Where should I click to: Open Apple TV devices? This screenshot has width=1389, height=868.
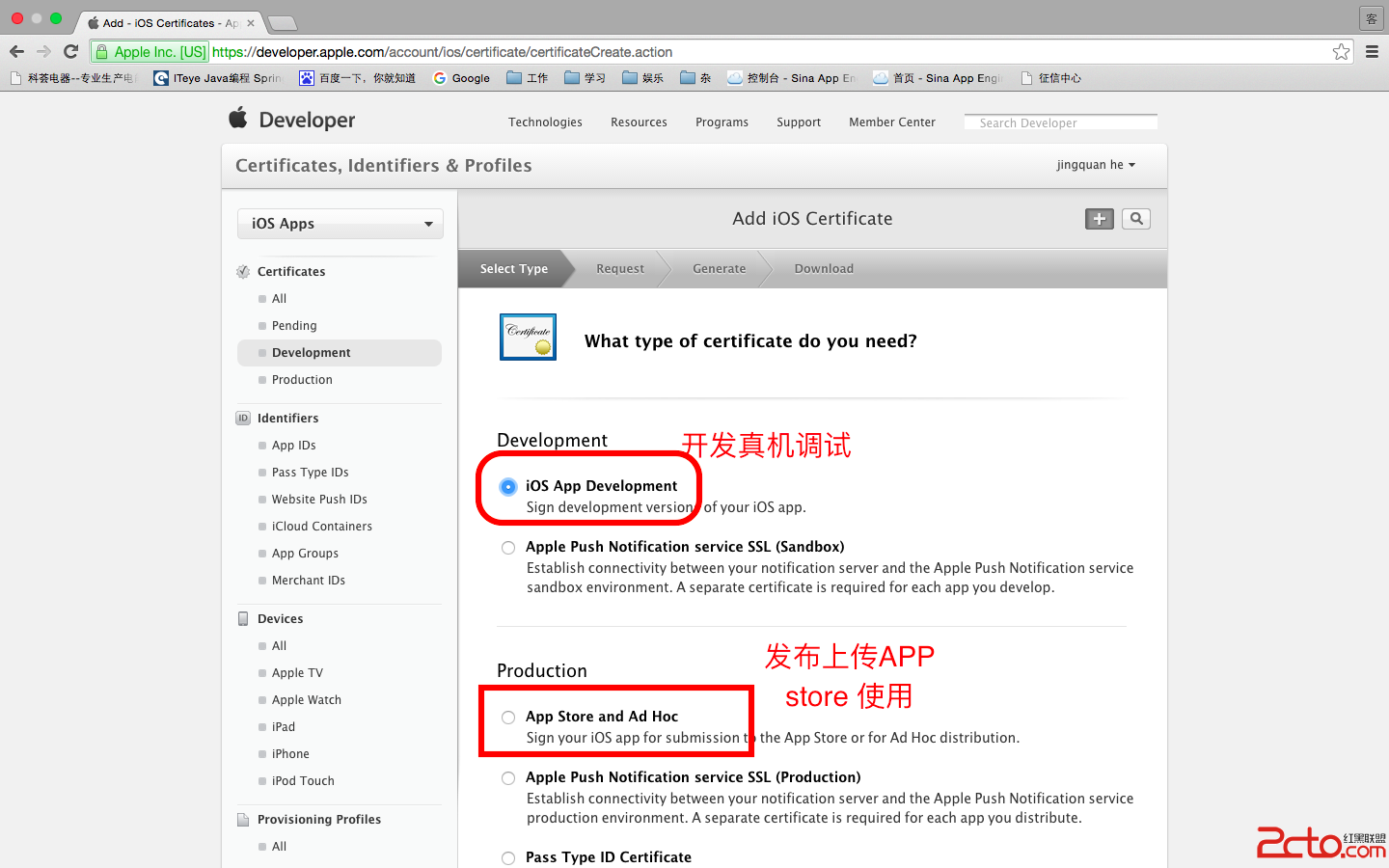(297, 673)
